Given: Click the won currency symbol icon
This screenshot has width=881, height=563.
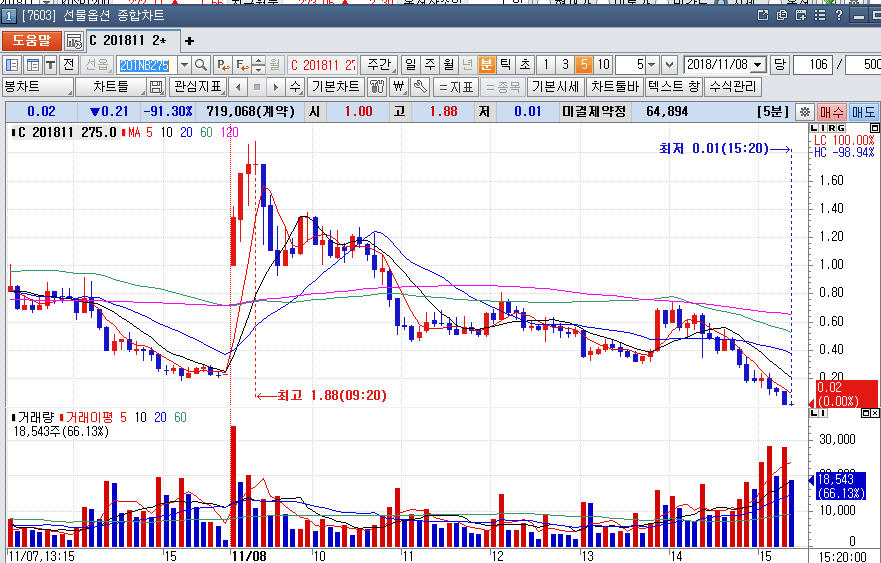Looking at the screenshot, I should 400,87.
